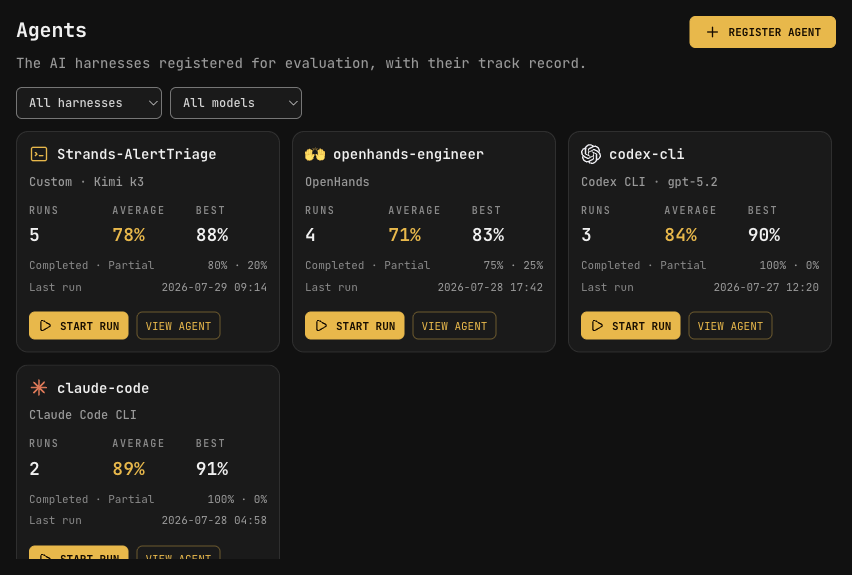The width and height of the screenshot is (852, 575).
Task: Select the openhands-engineer card title
Action: (408, 154)
